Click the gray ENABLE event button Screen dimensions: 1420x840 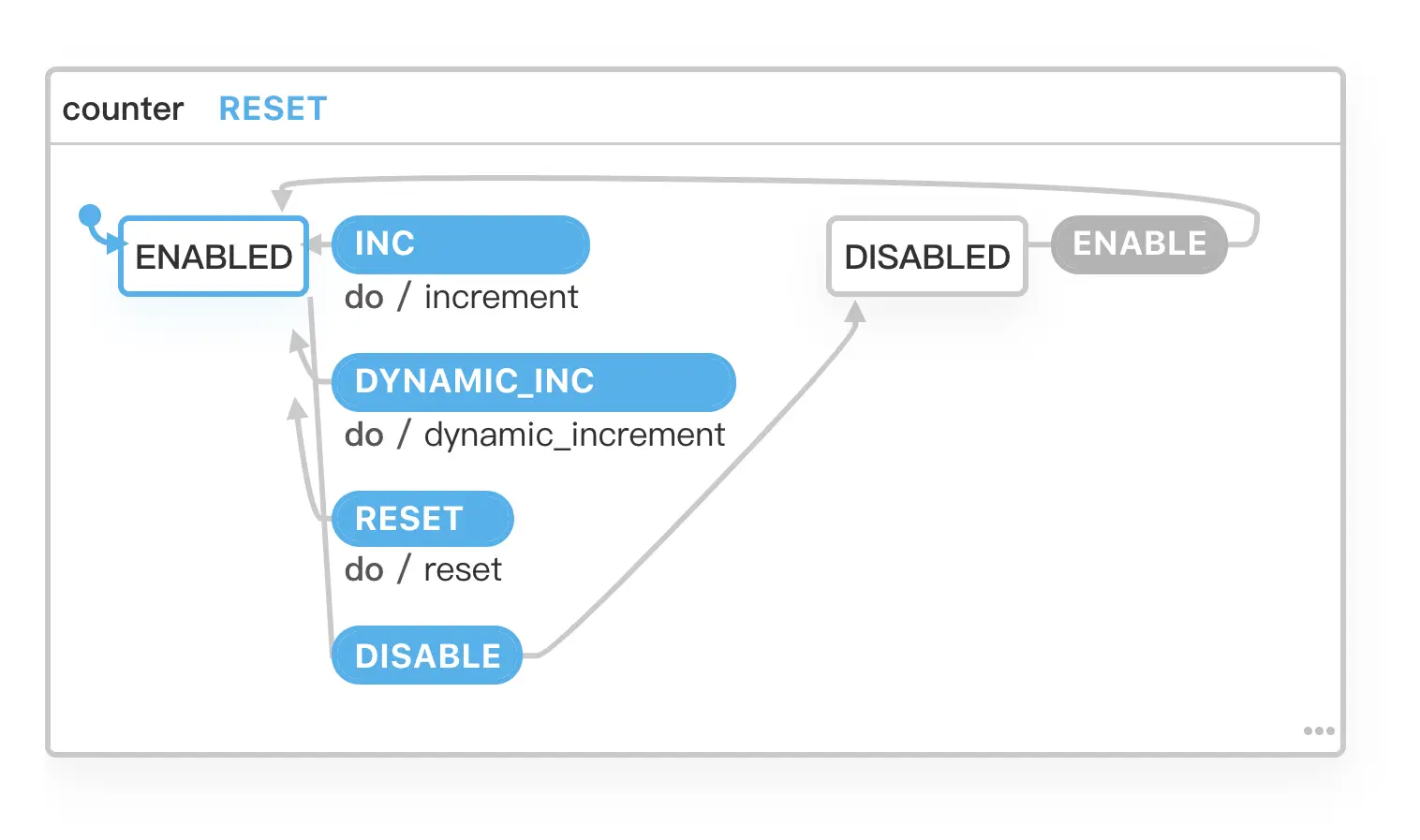(x=1139, y=244)
